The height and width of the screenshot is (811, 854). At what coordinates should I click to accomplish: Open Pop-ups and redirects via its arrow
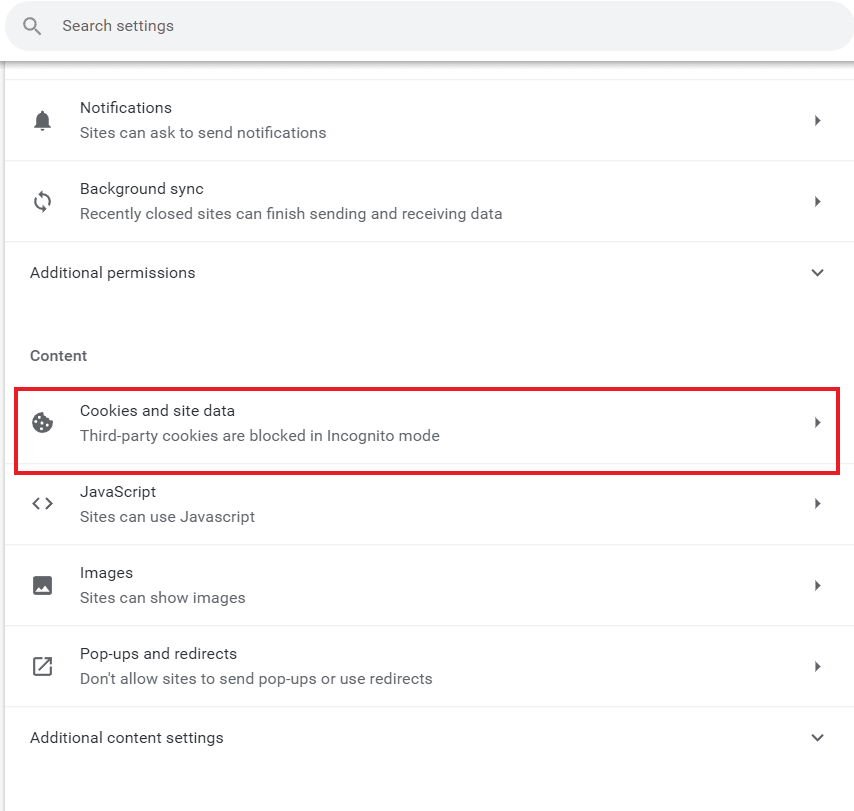click(x=818, y=666)
